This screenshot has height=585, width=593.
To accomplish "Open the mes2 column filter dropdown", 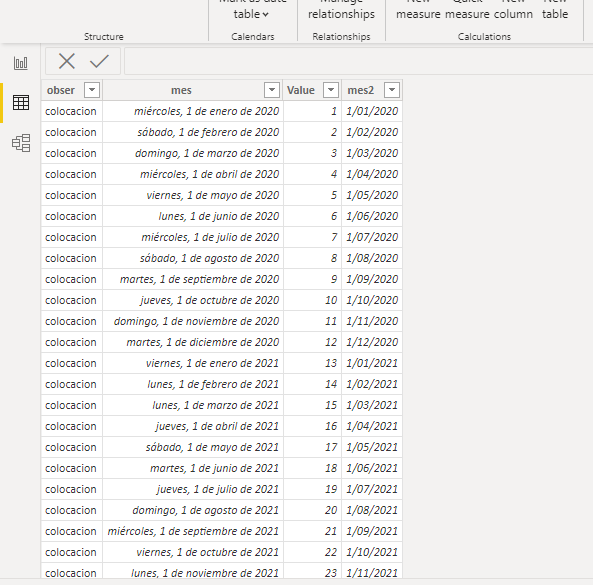I will (x=392, y=90).
